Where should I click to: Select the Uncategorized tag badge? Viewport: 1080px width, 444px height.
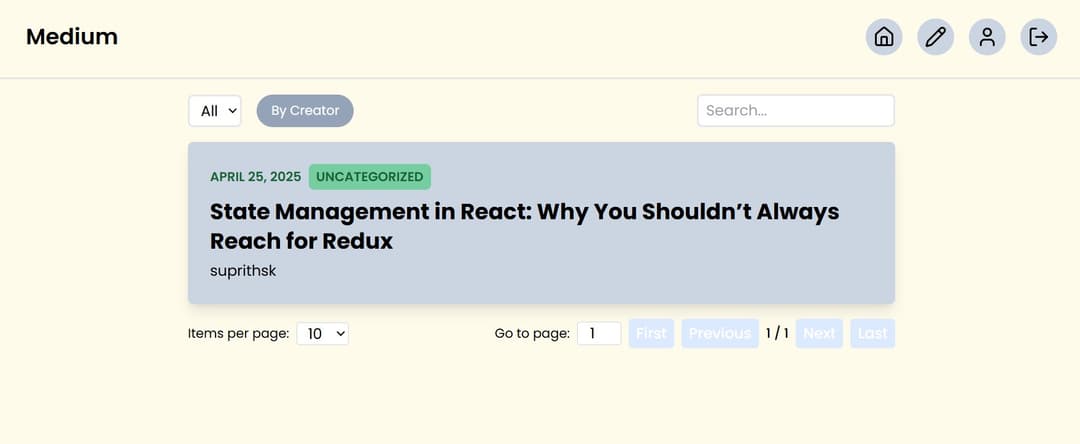(370, 177)
